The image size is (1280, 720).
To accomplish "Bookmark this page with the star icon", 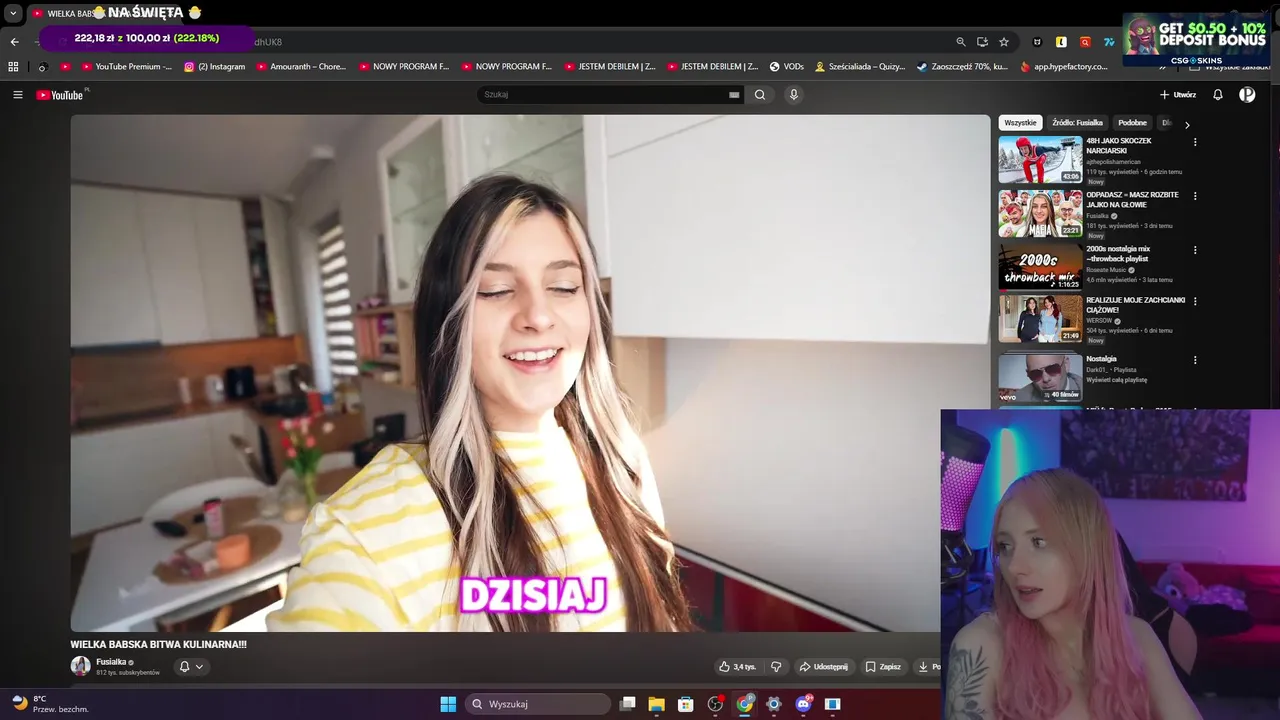I will (1004, 42).
